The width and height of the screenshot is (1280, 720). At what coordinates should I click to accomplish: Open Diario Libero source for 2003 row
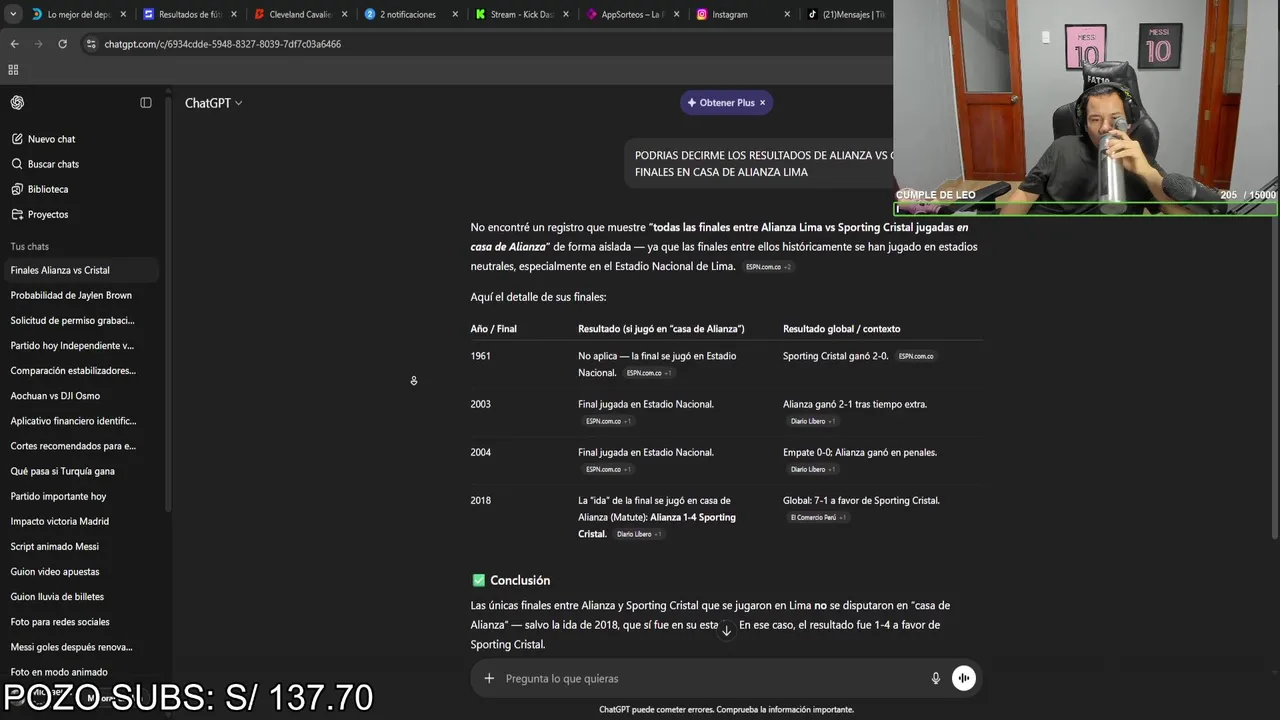point(813,421)
